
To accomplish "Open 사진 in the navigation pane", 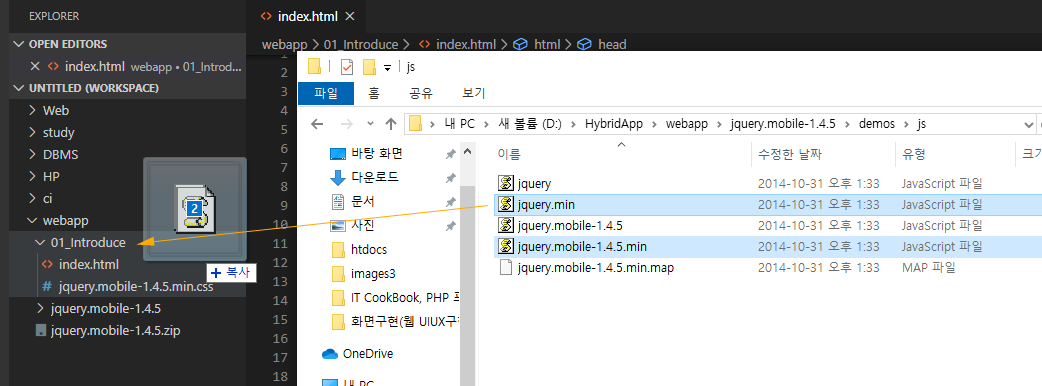I will (x=362, y=225).
